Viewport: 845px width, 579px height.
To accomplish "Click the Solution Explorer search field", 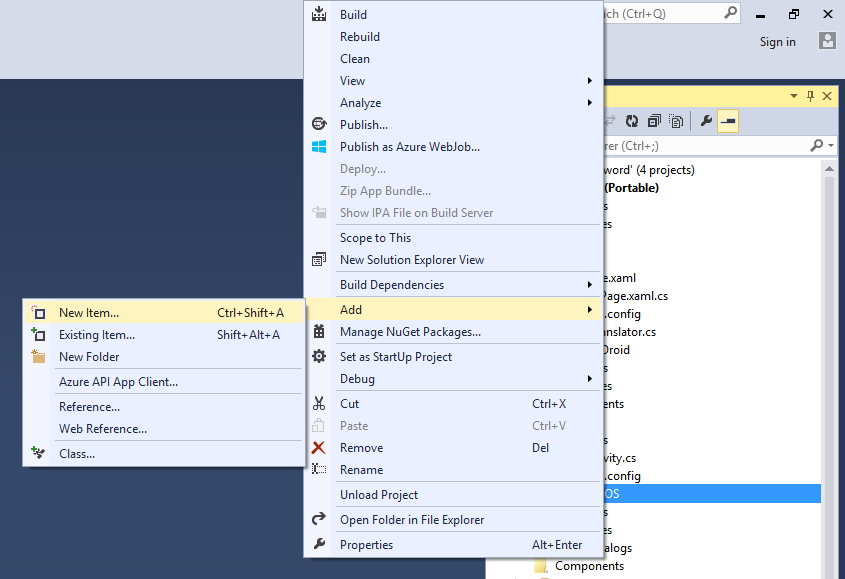I will click(706, 146).
